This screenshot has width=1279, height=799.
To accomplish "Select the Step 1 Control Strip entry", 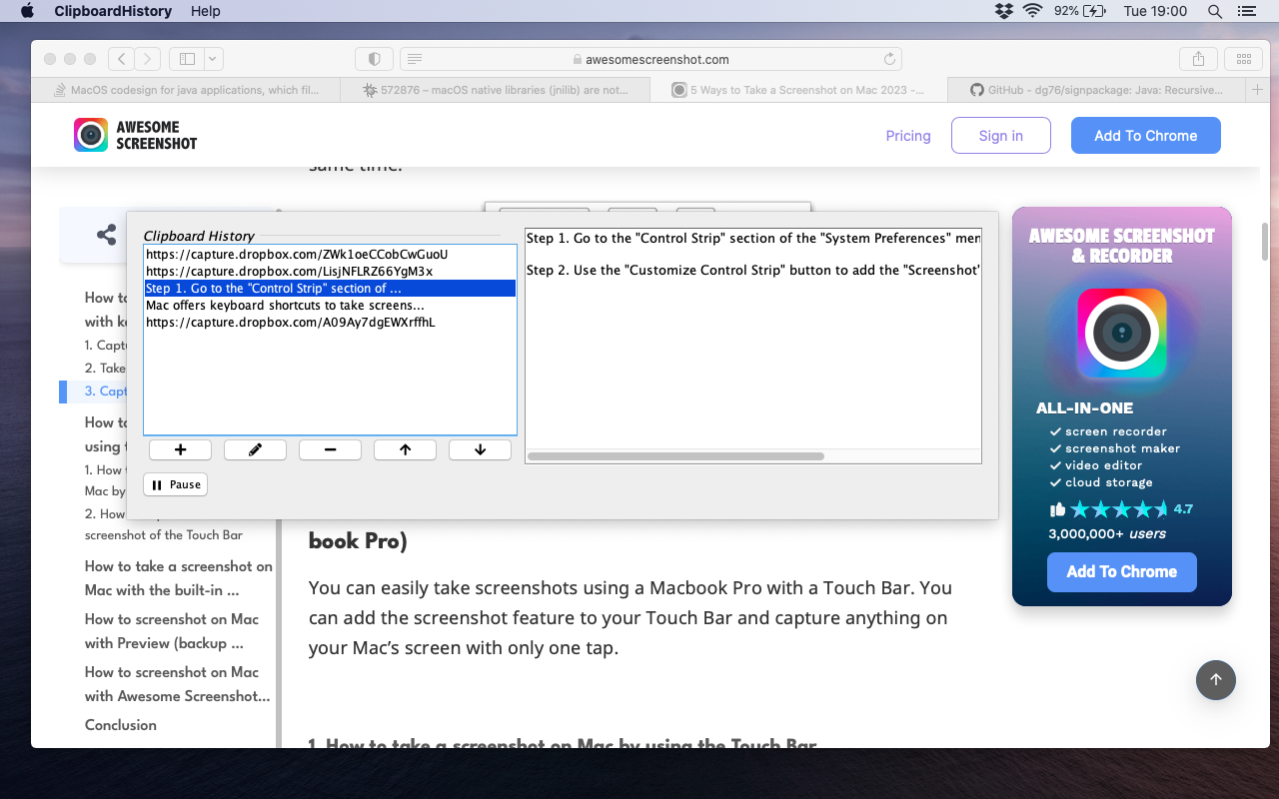I will tap(330, 288).
